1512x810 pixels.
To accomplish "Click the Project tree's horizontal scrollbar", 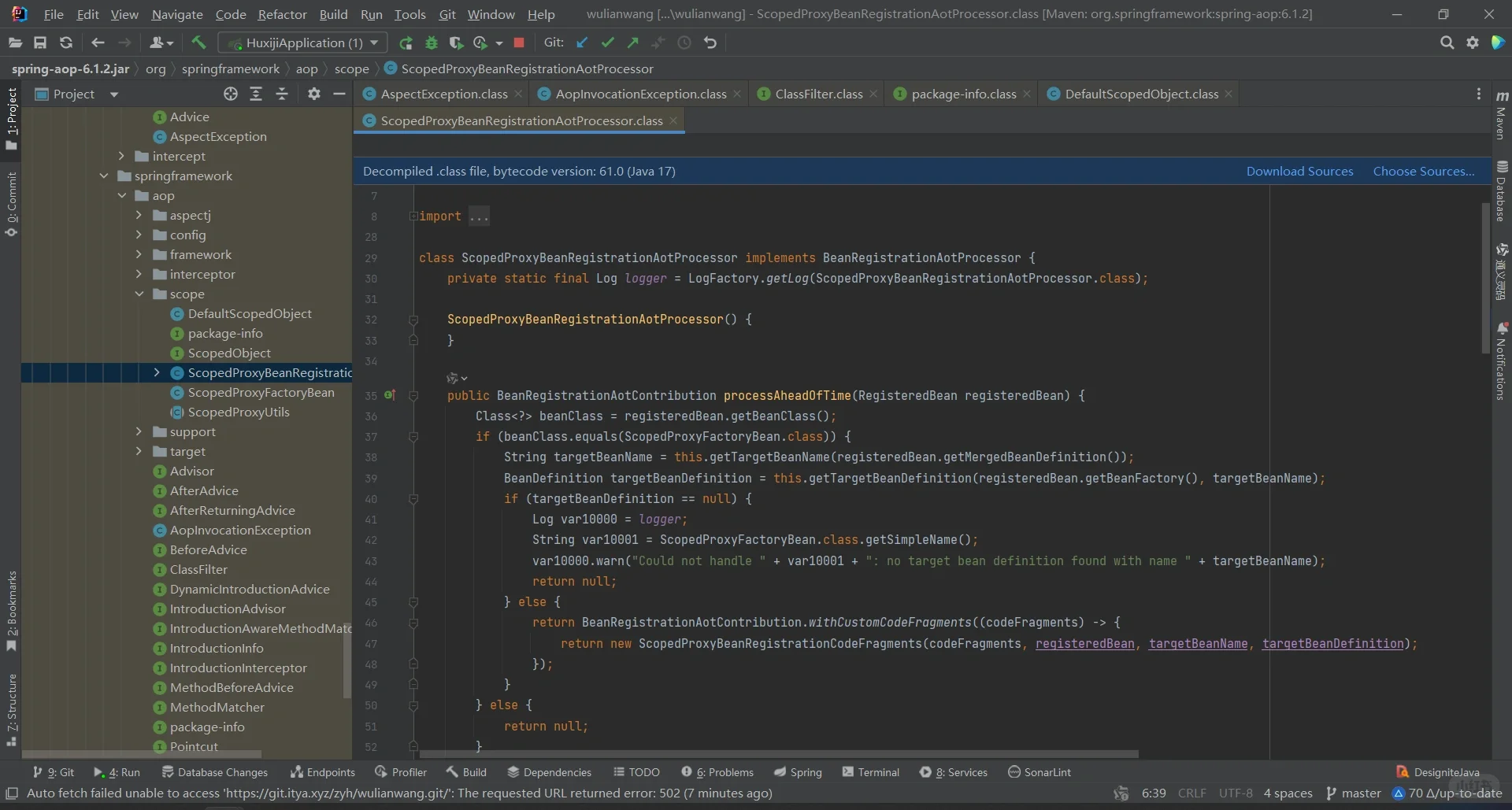I will (x=142, y=754).
